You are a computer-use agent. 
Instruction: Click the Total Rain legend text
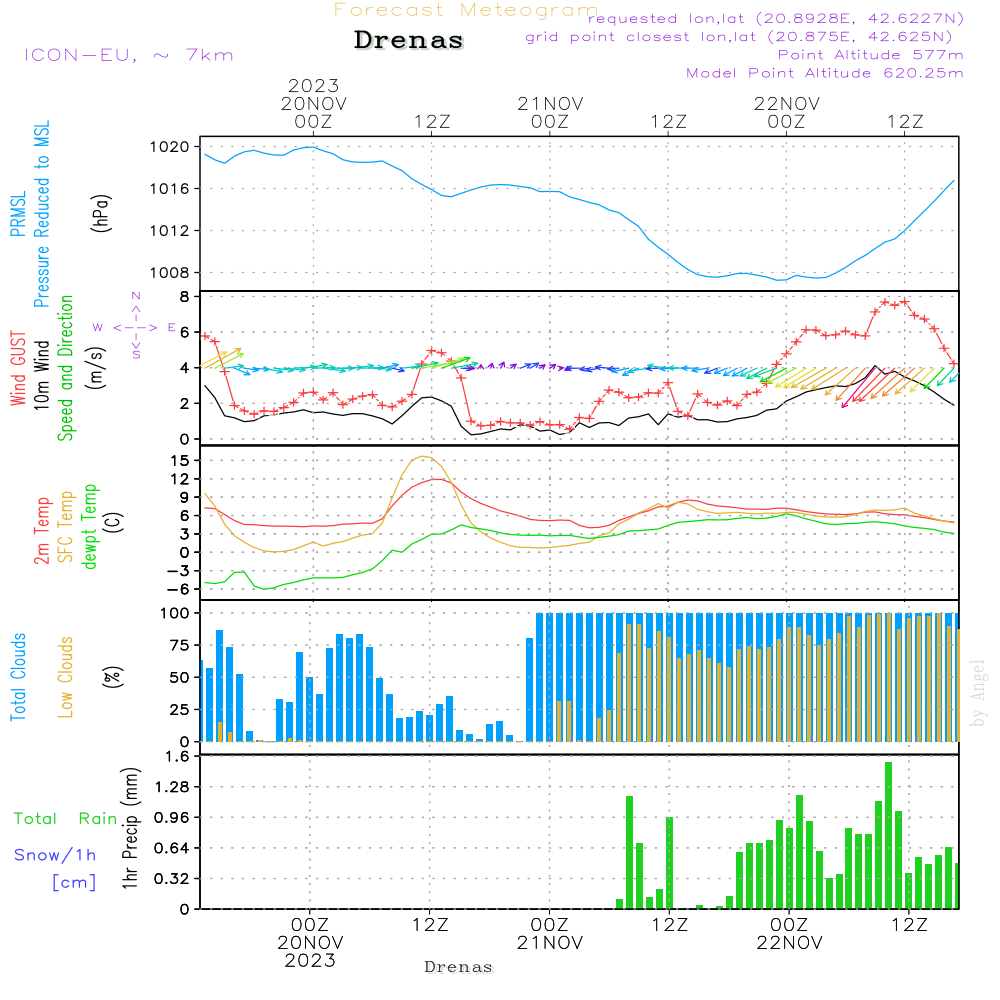65,818
